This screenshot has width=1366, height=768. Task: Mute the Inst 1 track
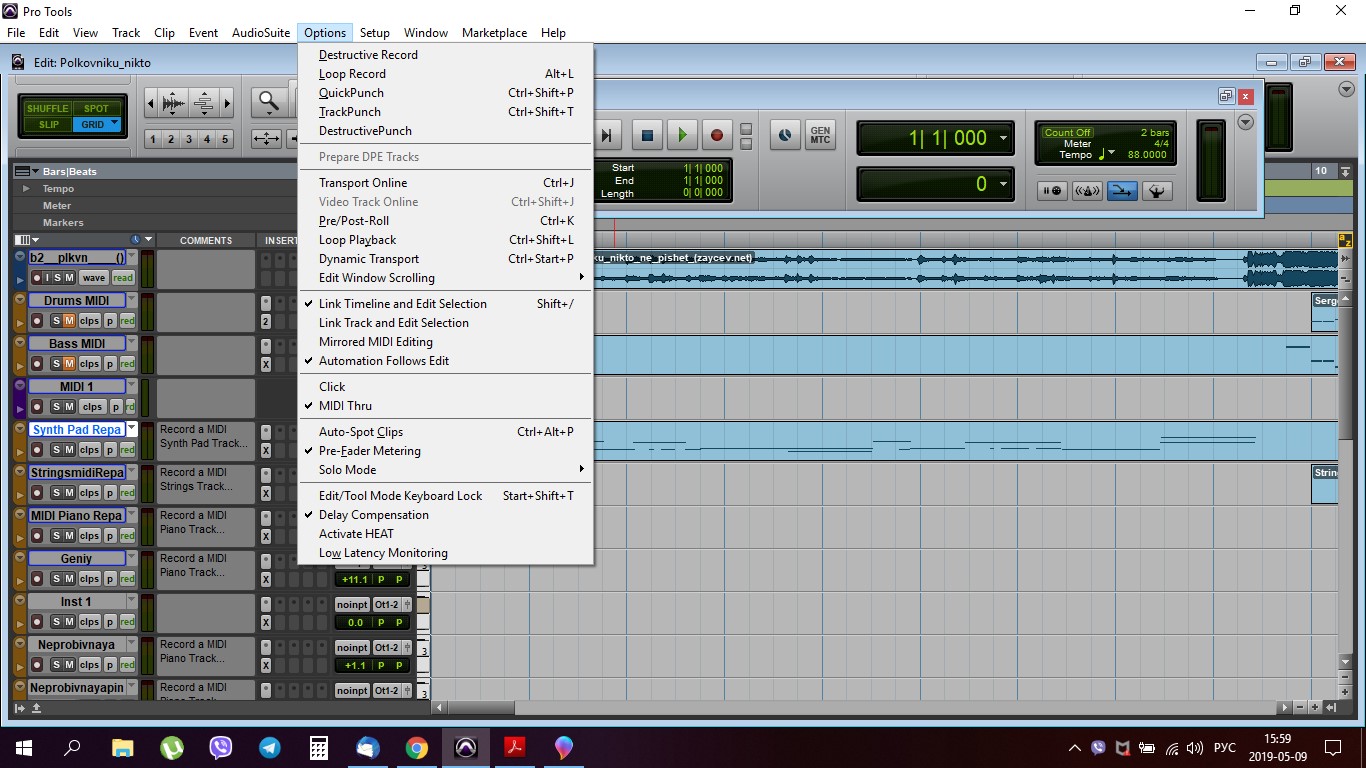coord(70,622)
